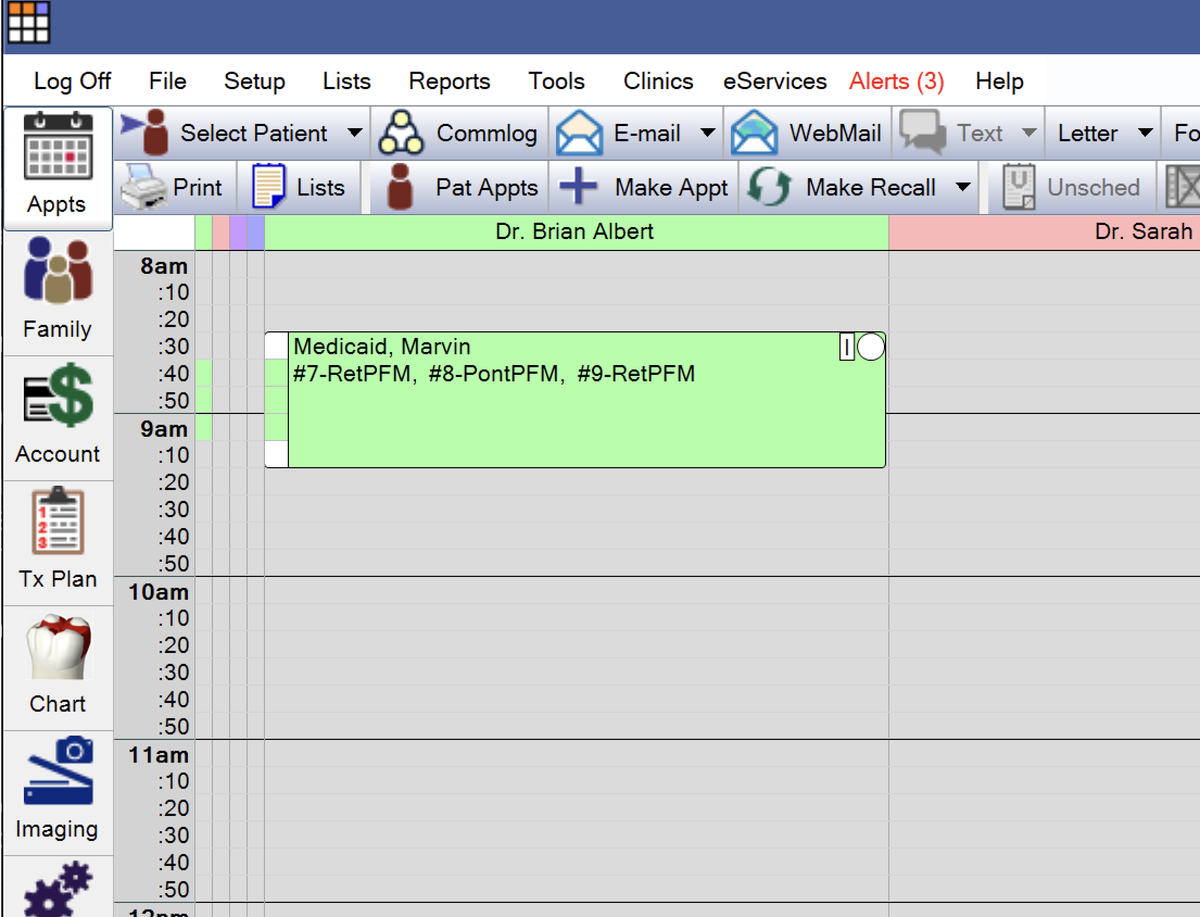Click the Text speech bubble icon
Viewport: 1200px width, 917px height.
click(922, 133)
